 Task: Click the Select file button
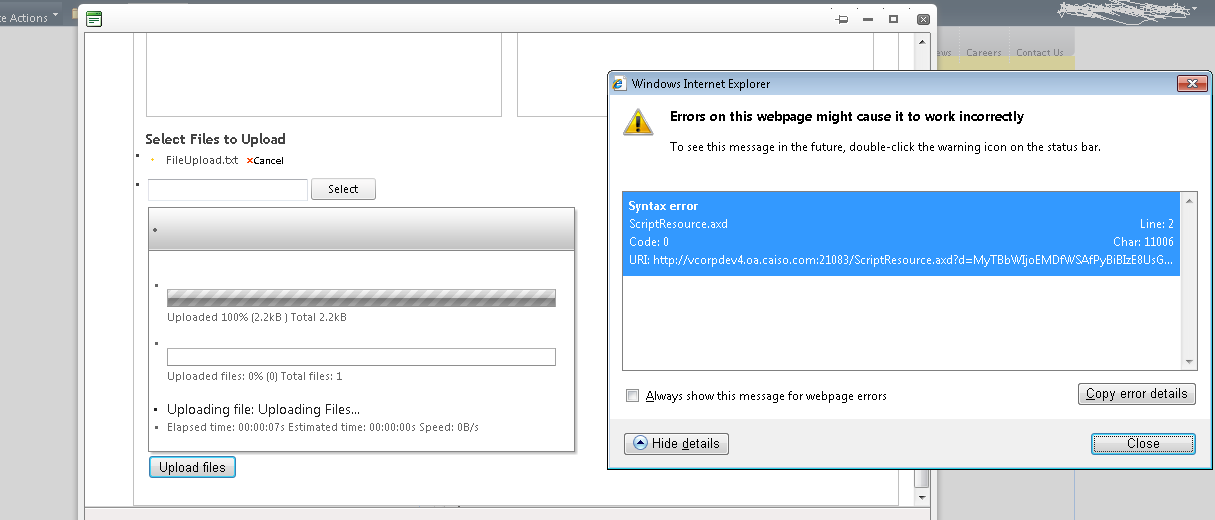pos(343,189)
